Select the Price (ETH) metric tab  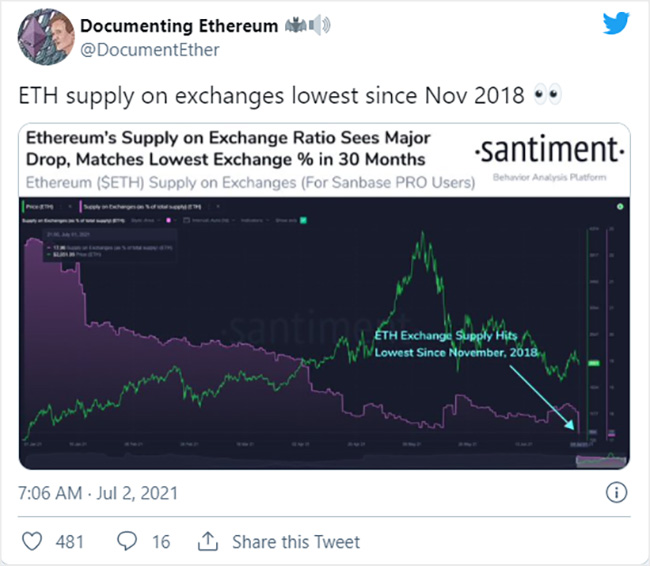point(39,206)
